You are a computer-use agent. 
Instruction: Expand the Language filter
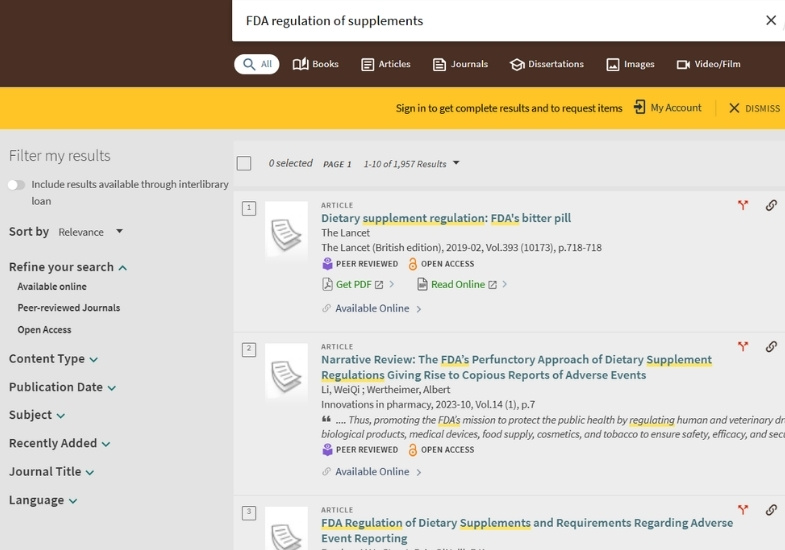43,500
